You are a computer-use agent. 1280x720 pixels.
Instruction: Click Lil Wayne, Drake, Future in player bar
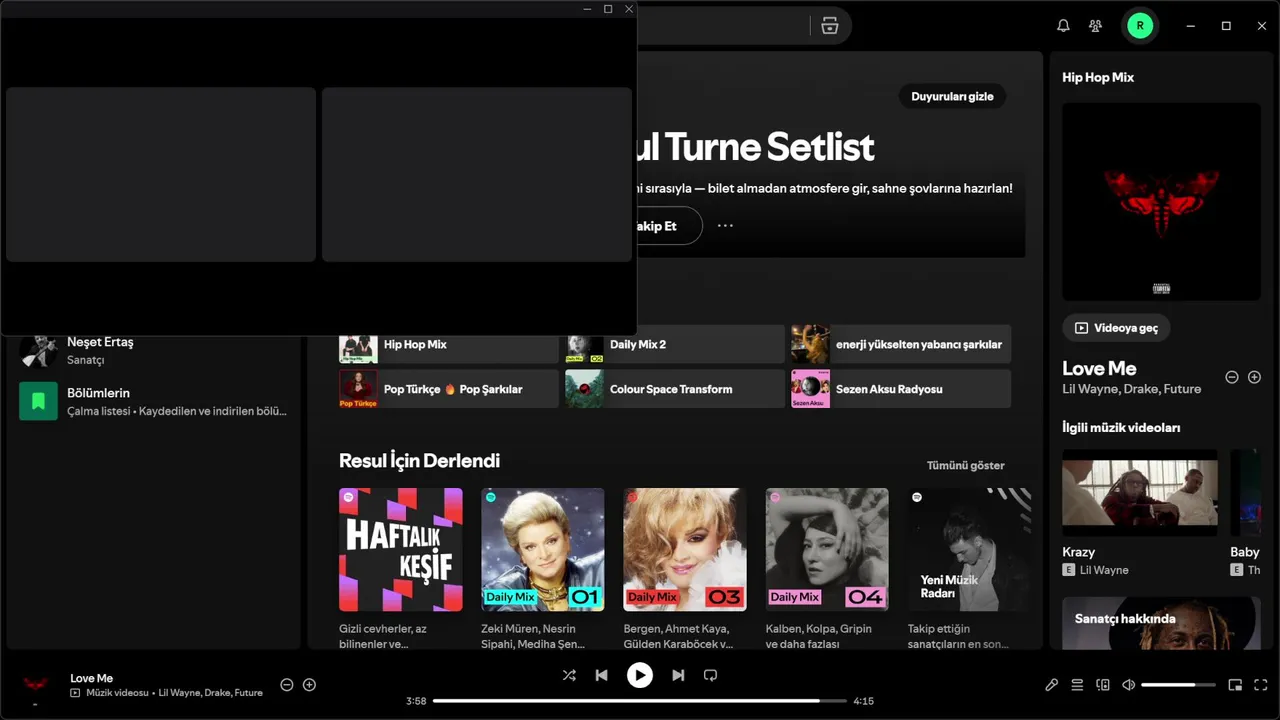click(210, 693)
